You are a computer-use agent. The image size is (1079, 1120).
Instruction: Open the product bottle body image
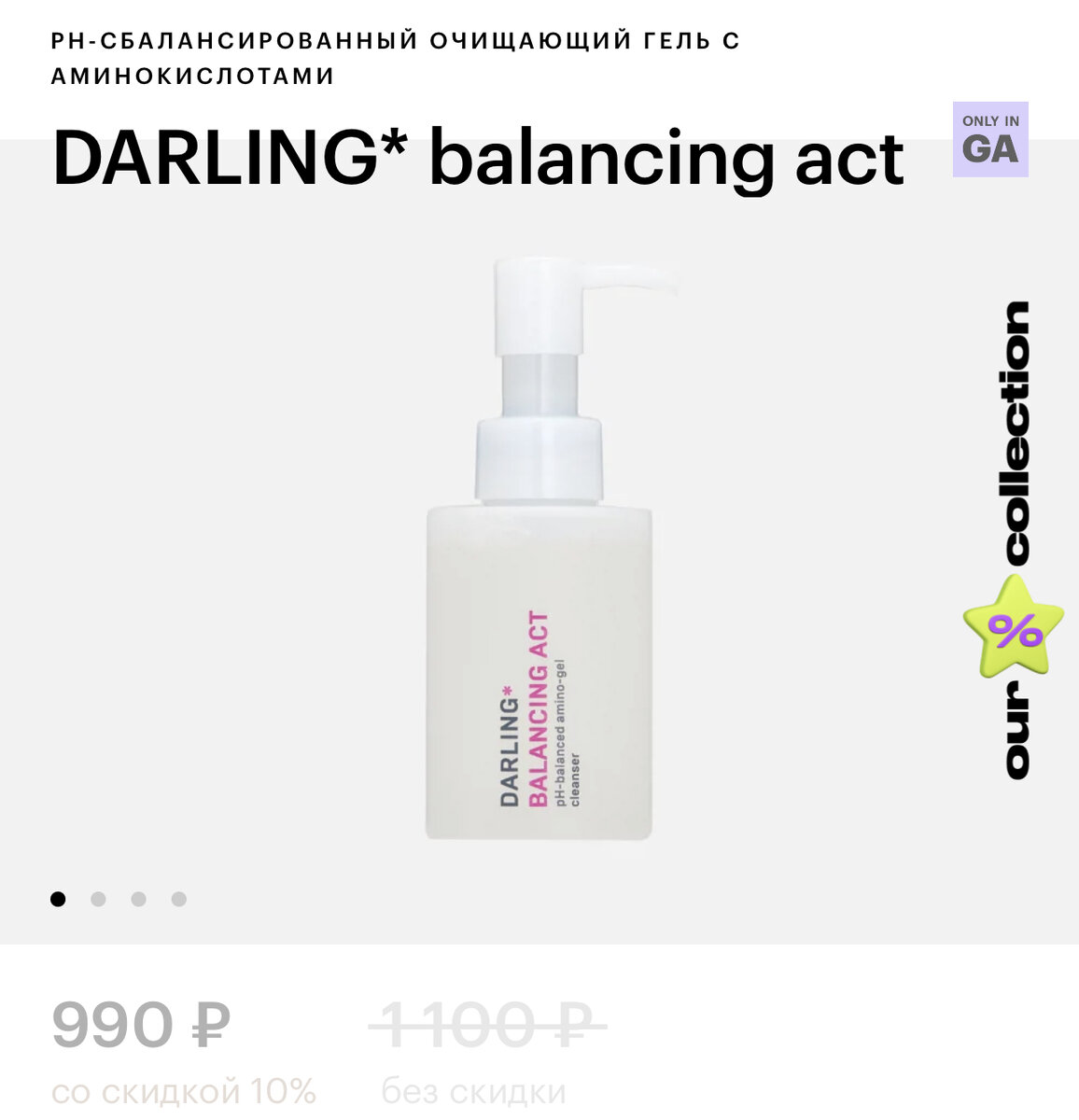tap(539, 672)
